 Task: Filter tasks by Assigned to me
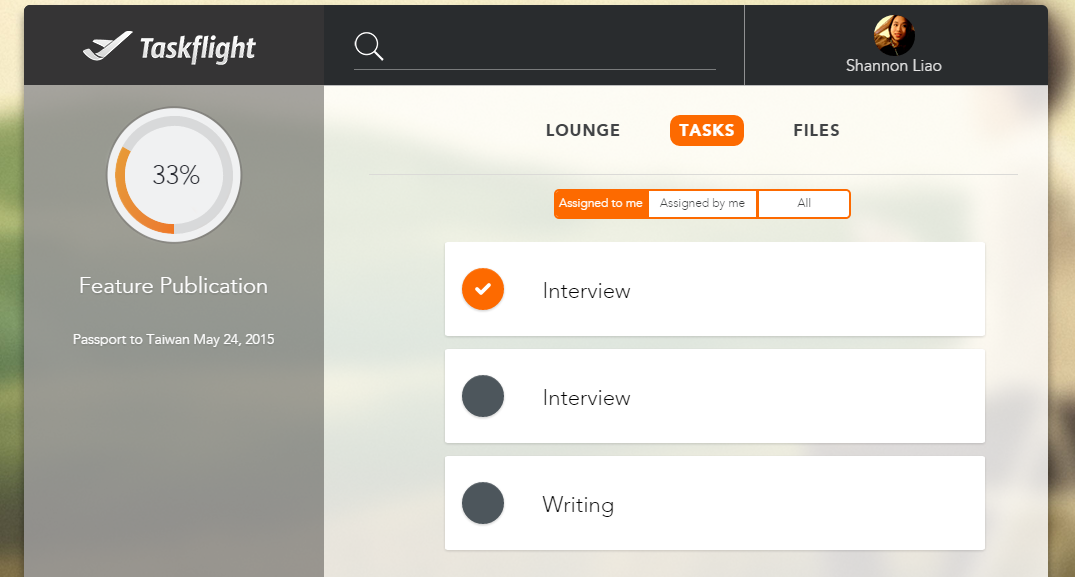click(601, 204)
